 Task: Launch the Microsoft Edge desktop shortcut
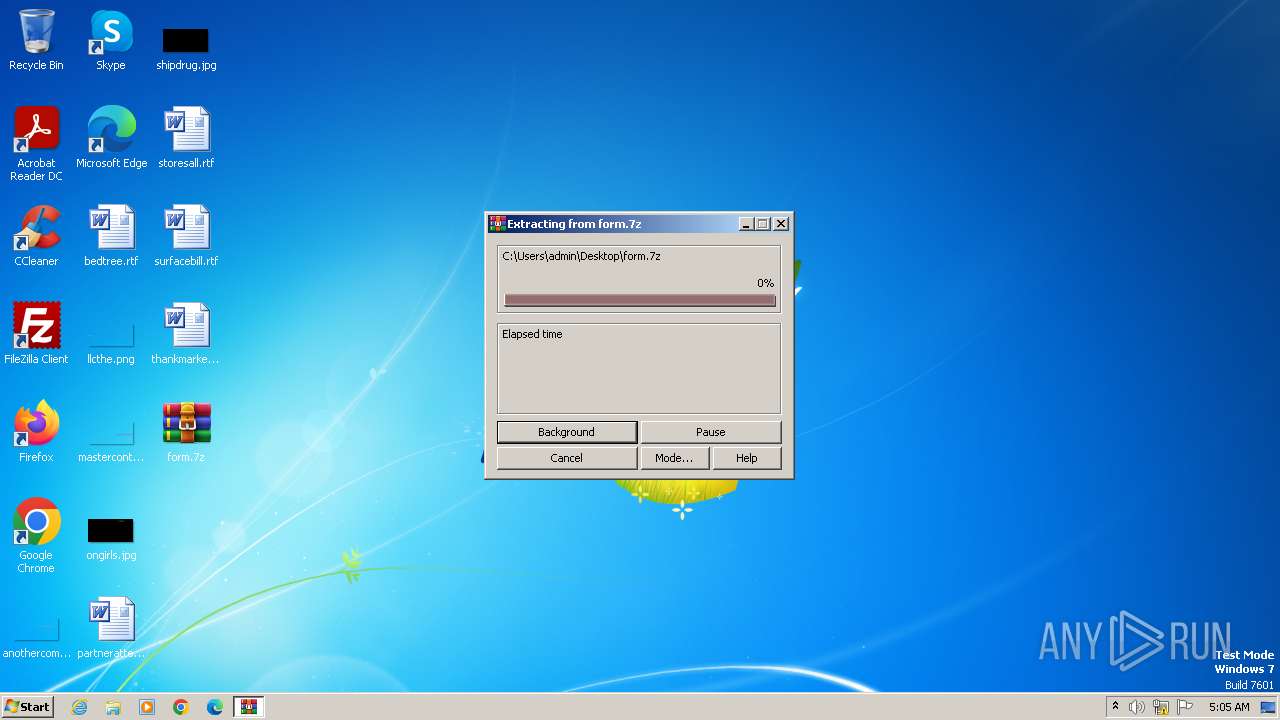coord(111,137)
